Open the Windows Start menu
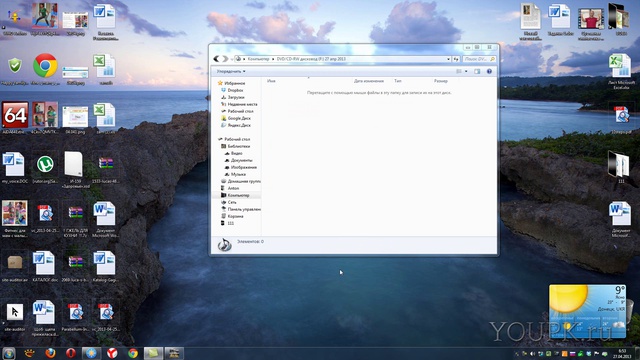 tap(9, 353)
